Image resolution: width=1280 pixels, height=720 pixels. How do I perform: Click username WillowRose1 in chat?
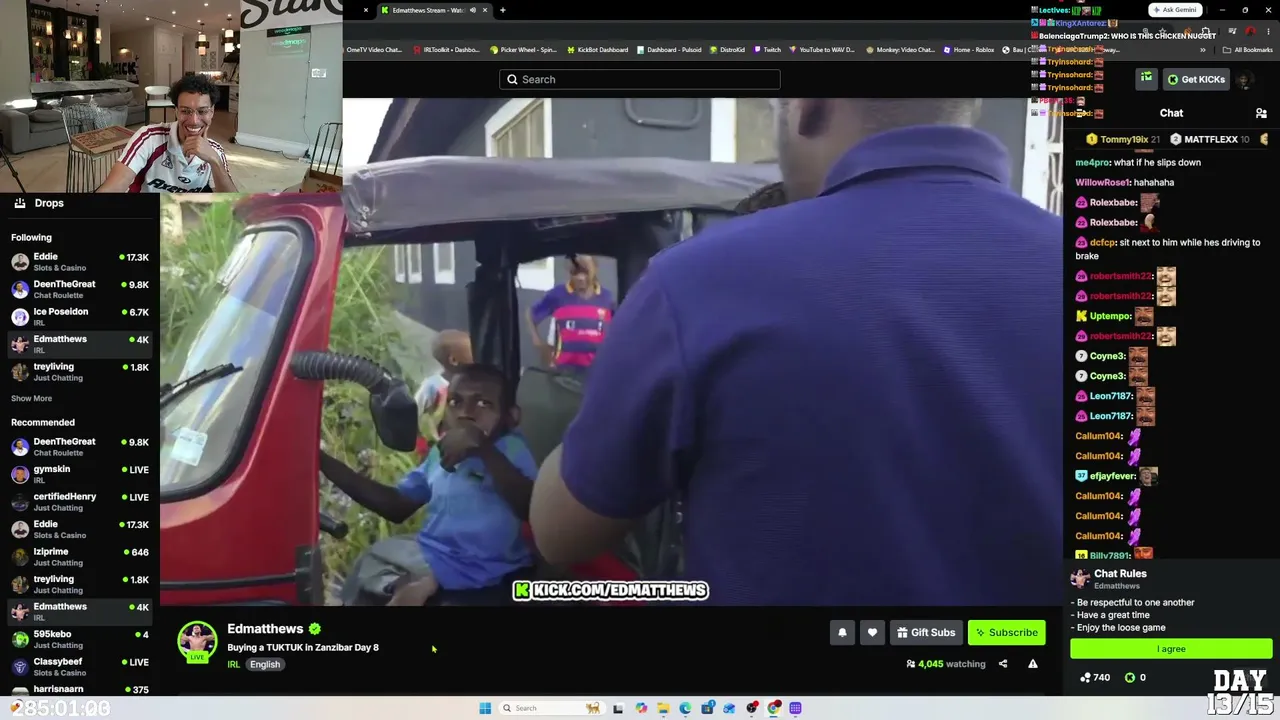point(1102,182)
